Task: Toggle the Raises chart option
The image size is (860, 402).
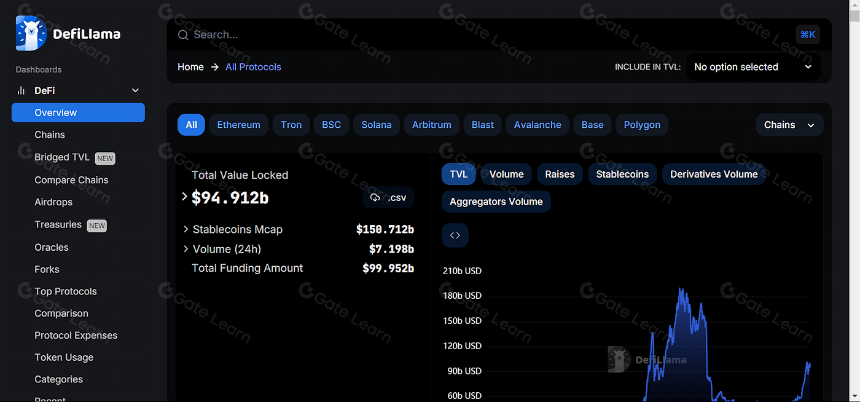Action: pyautogui.click(x=560, y=174)
